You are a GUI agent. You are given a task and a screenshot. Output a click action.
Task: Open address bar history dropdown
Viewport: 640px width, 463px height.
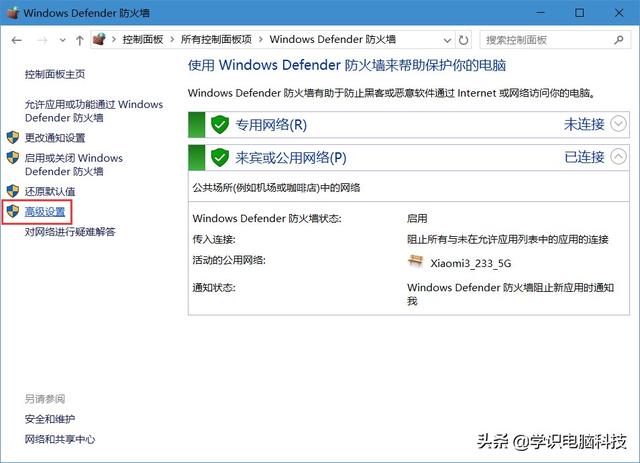[x=447, y=40]
